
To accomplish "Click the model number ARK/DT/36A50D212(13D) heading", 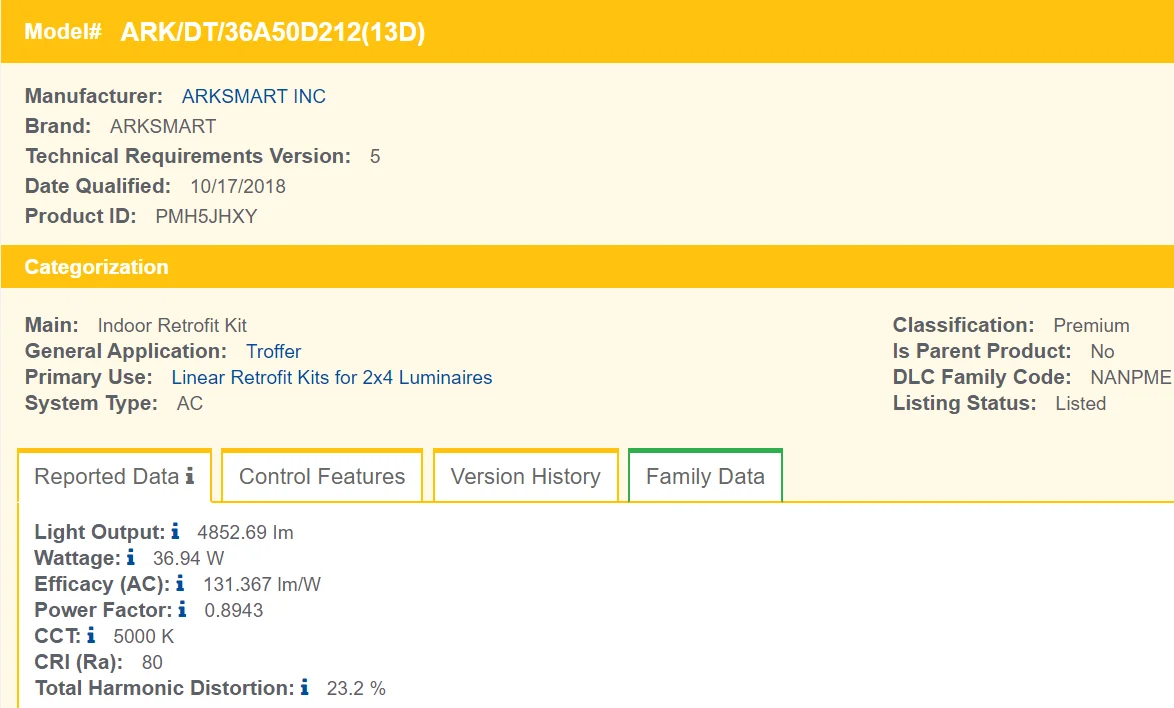I will (x=273, y=32).
